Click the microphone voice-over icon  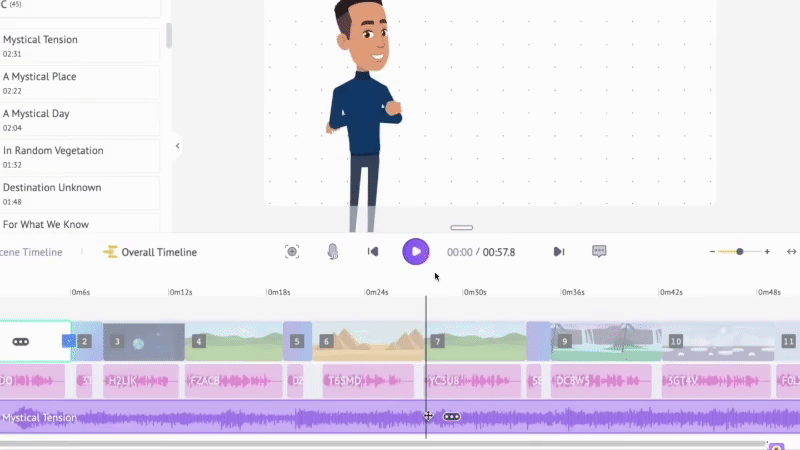[332, 252]
